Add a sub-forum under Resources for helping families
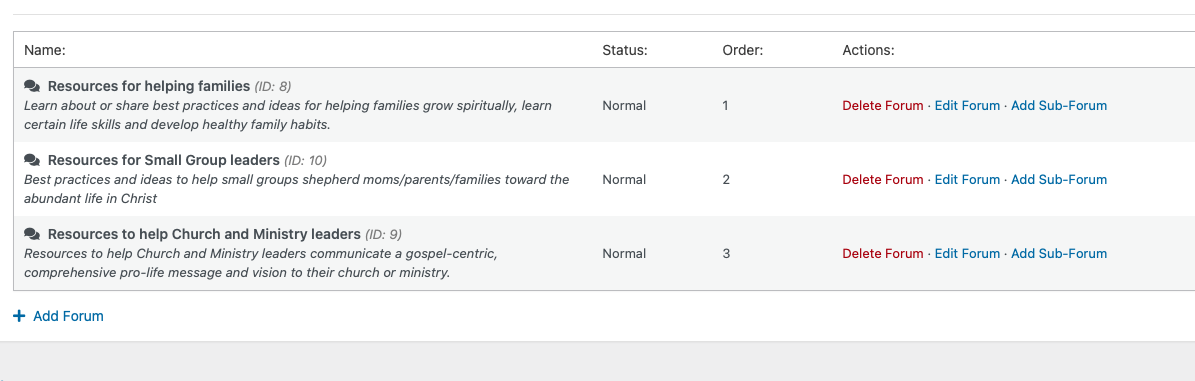Viewport: 1195px width, 381px height. [1059, 106]
